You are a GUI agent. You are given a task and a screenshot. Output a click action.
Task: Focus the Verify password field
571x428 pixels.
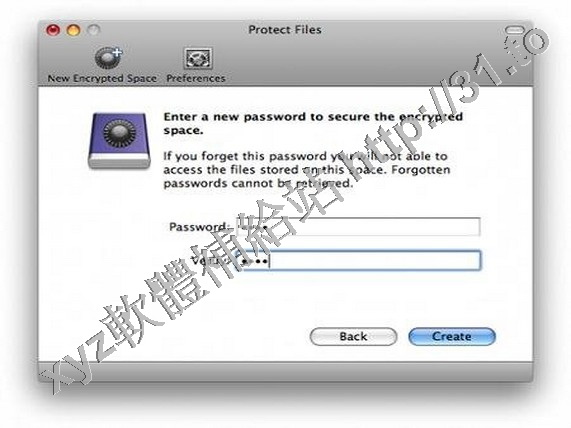point(358,260)
